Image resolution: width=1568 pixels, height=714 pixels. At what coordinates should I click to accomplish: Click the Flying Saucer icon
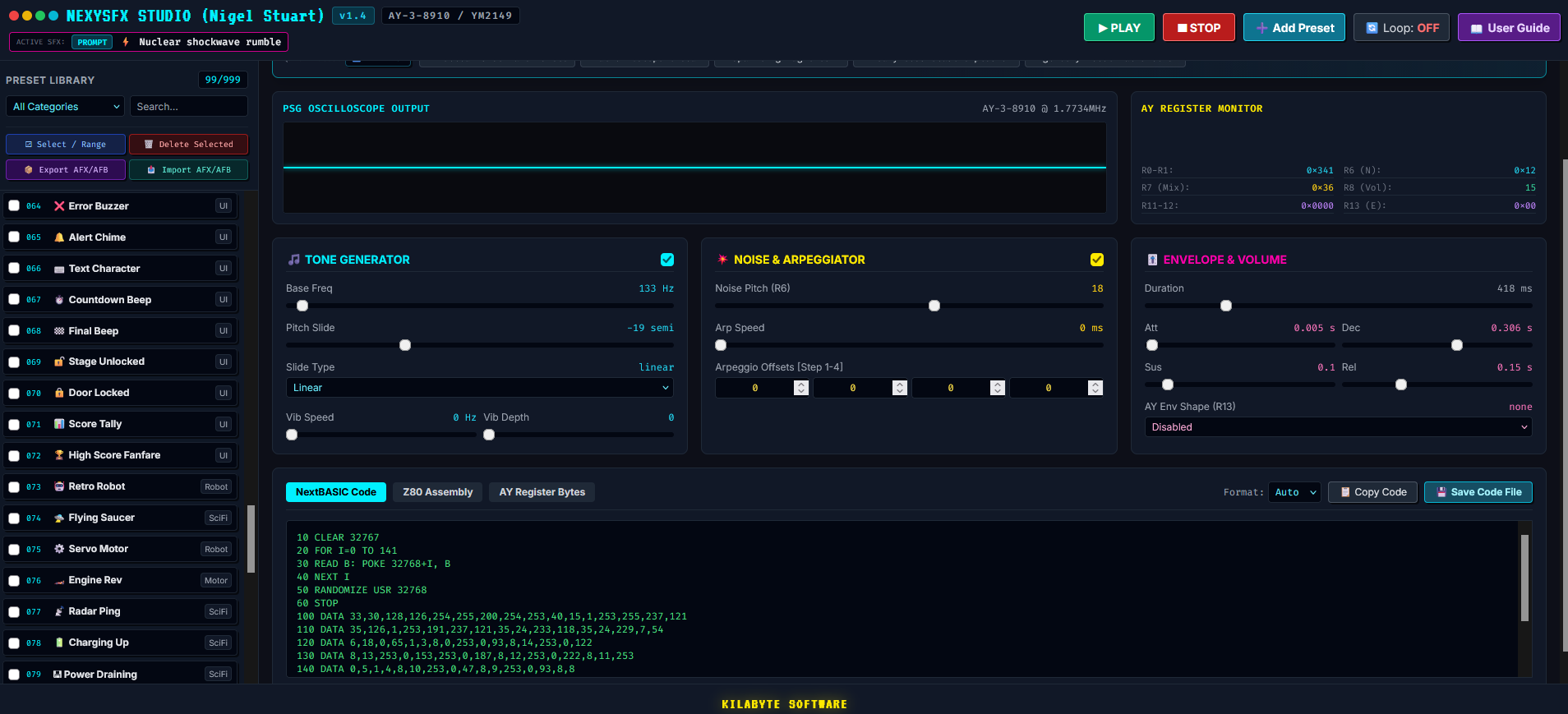[59, 518]
